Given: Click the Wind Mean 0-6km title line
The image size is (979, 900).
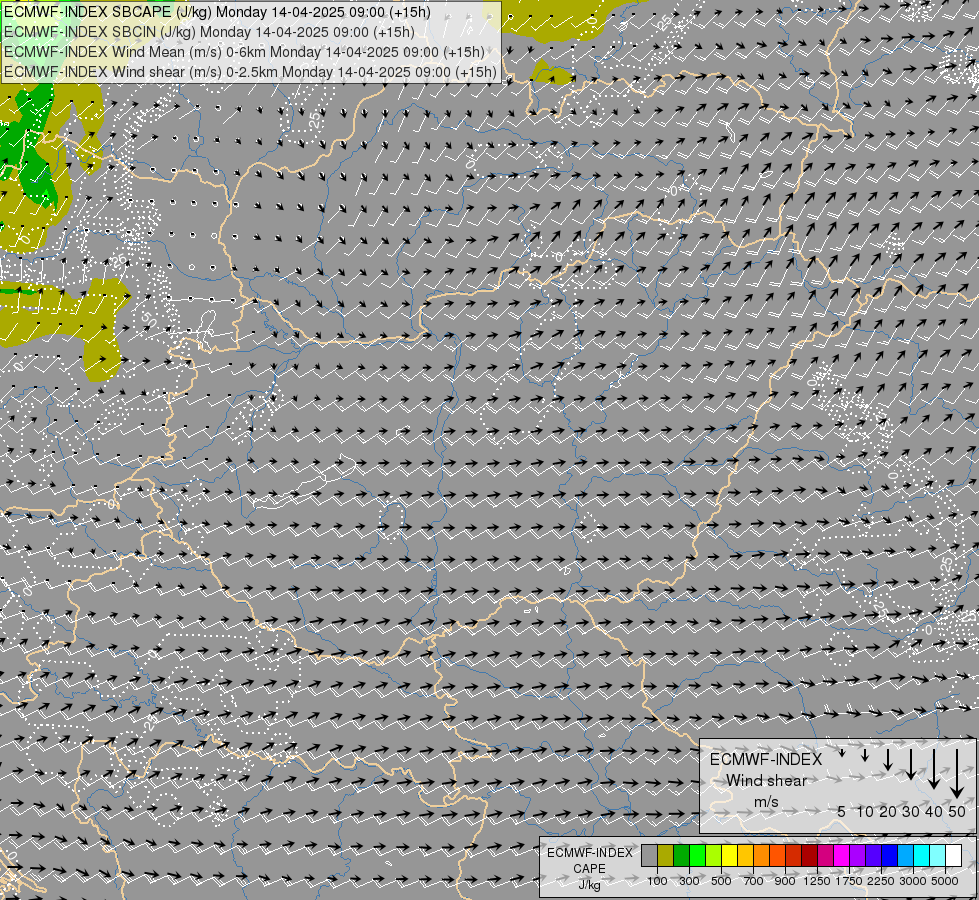Looking at the screenshot, I should [244, 52].
